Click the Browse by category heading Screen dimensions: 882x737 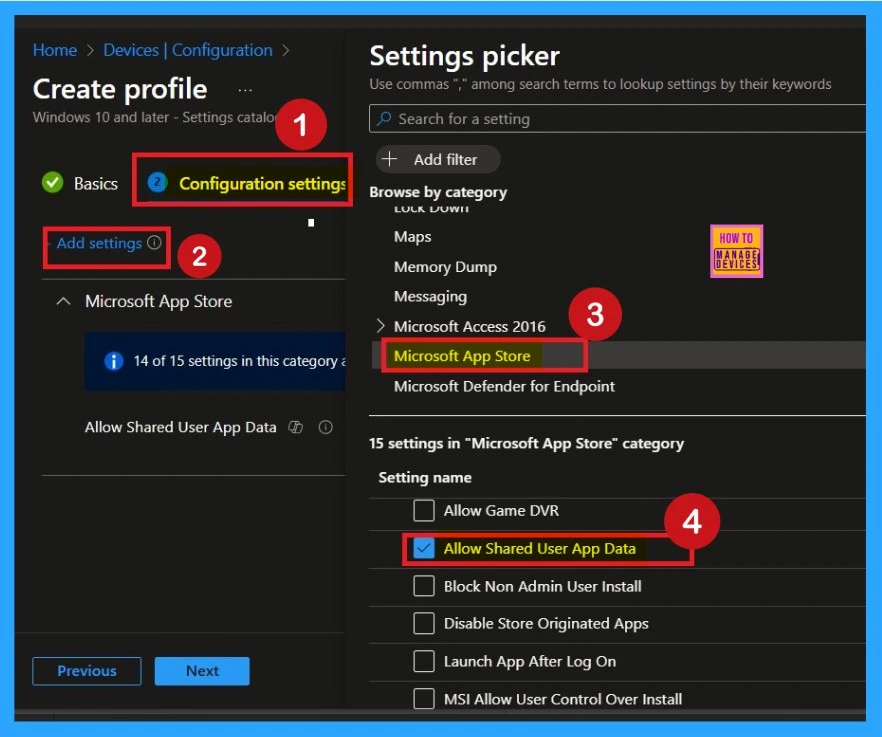pyautogui.click(x=438, y=192)
